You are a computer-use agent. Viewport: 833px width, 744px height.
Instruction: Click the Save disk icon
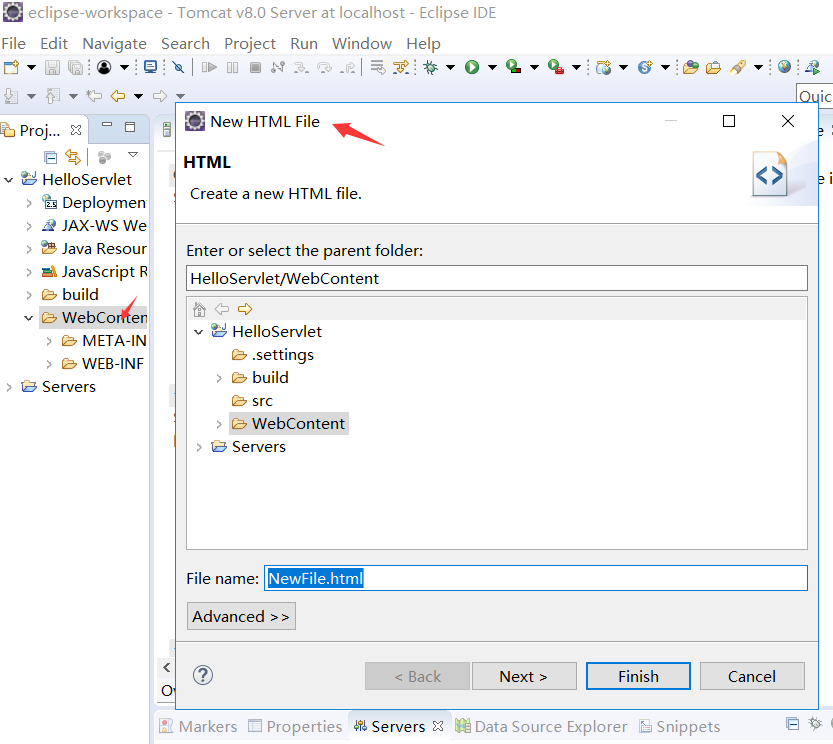point(52,67)
